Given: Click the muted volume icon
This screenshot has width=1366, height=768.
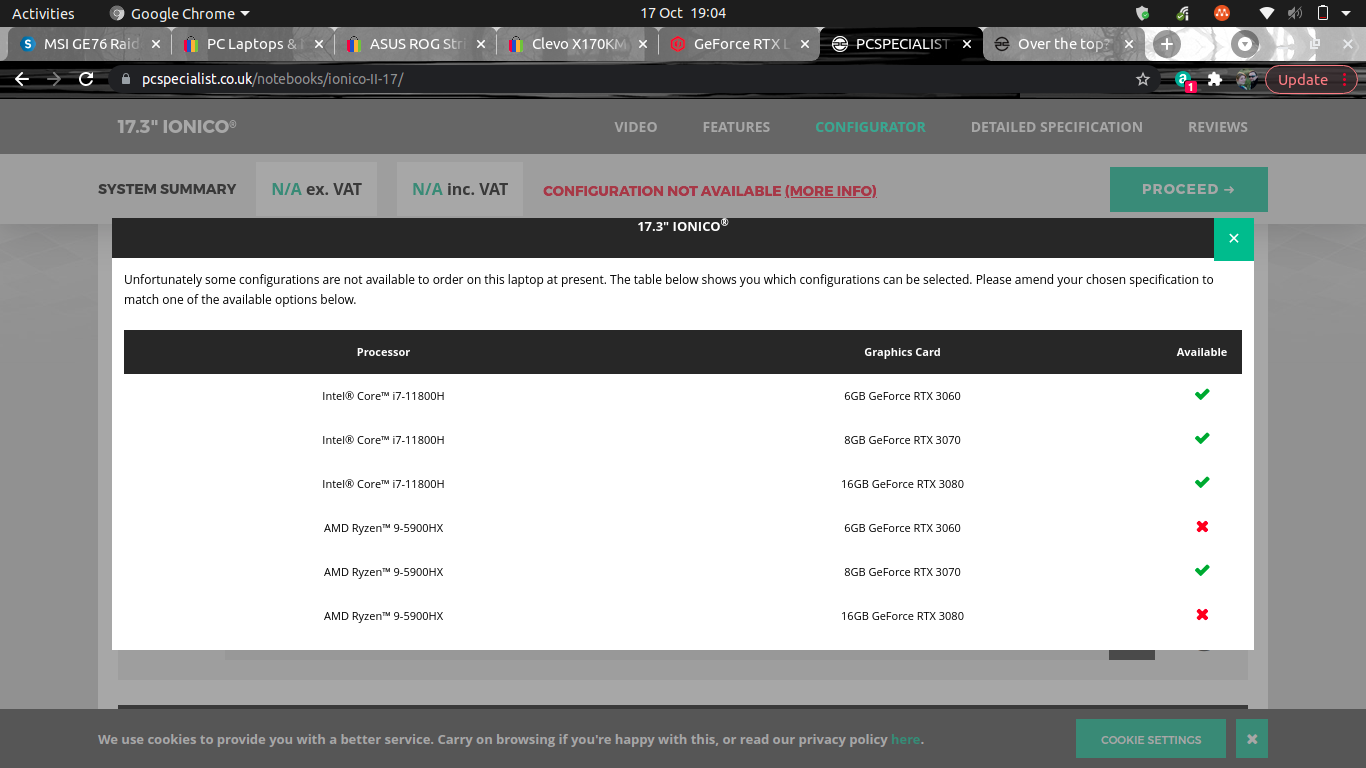Looking at the screenshot, I should [1295, 13].
